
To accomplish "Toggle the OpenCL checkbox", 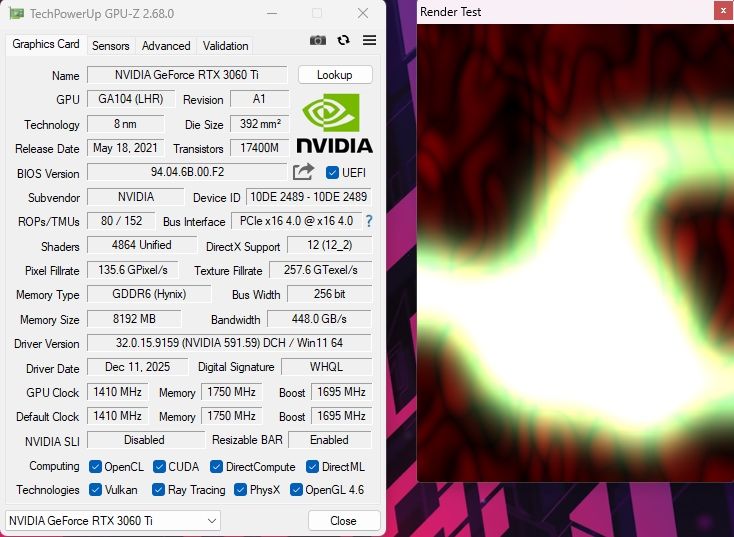I will click(x=95, y=466).
